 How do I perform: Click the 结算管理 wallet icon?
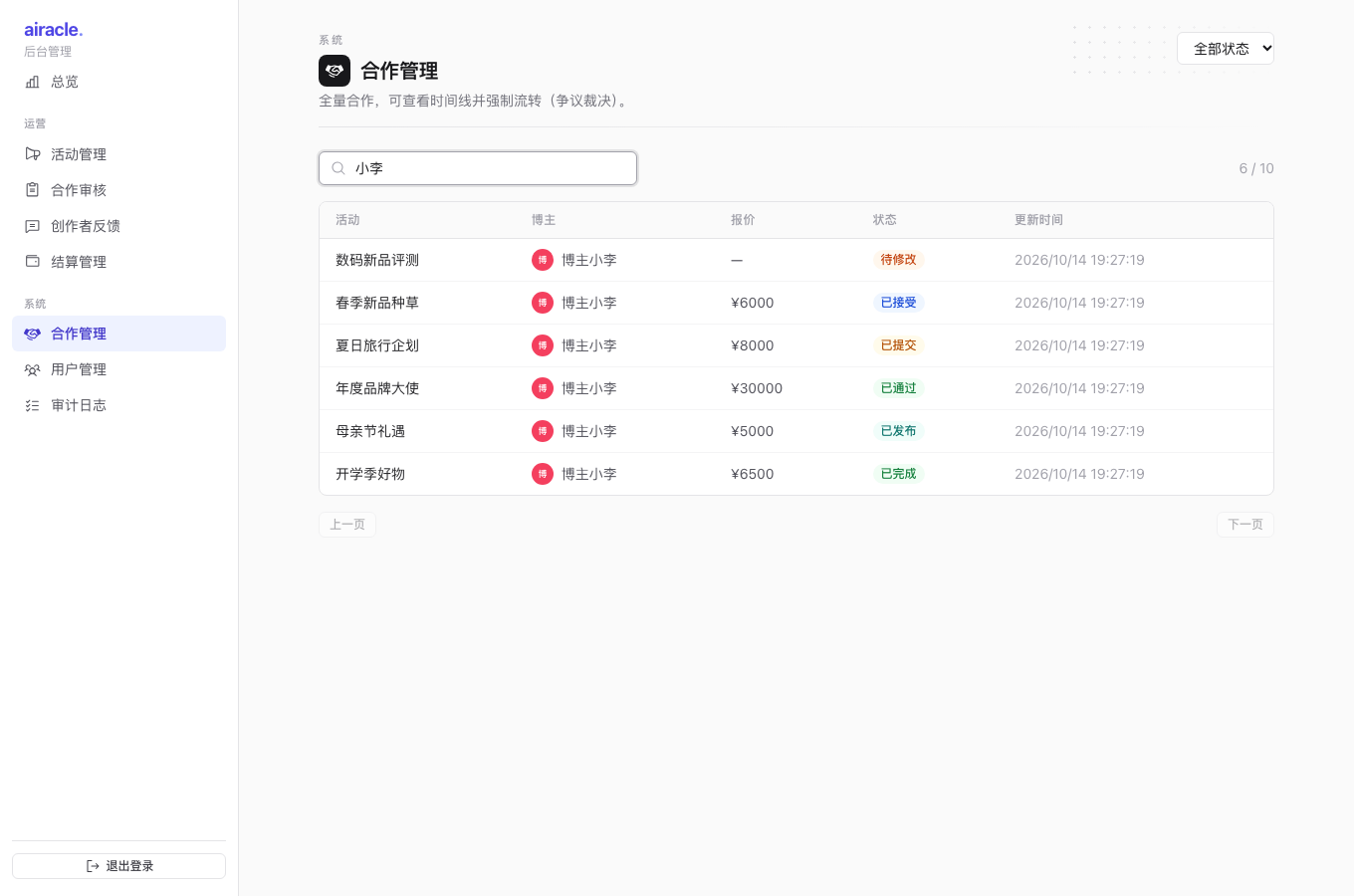tap(32, 262)
